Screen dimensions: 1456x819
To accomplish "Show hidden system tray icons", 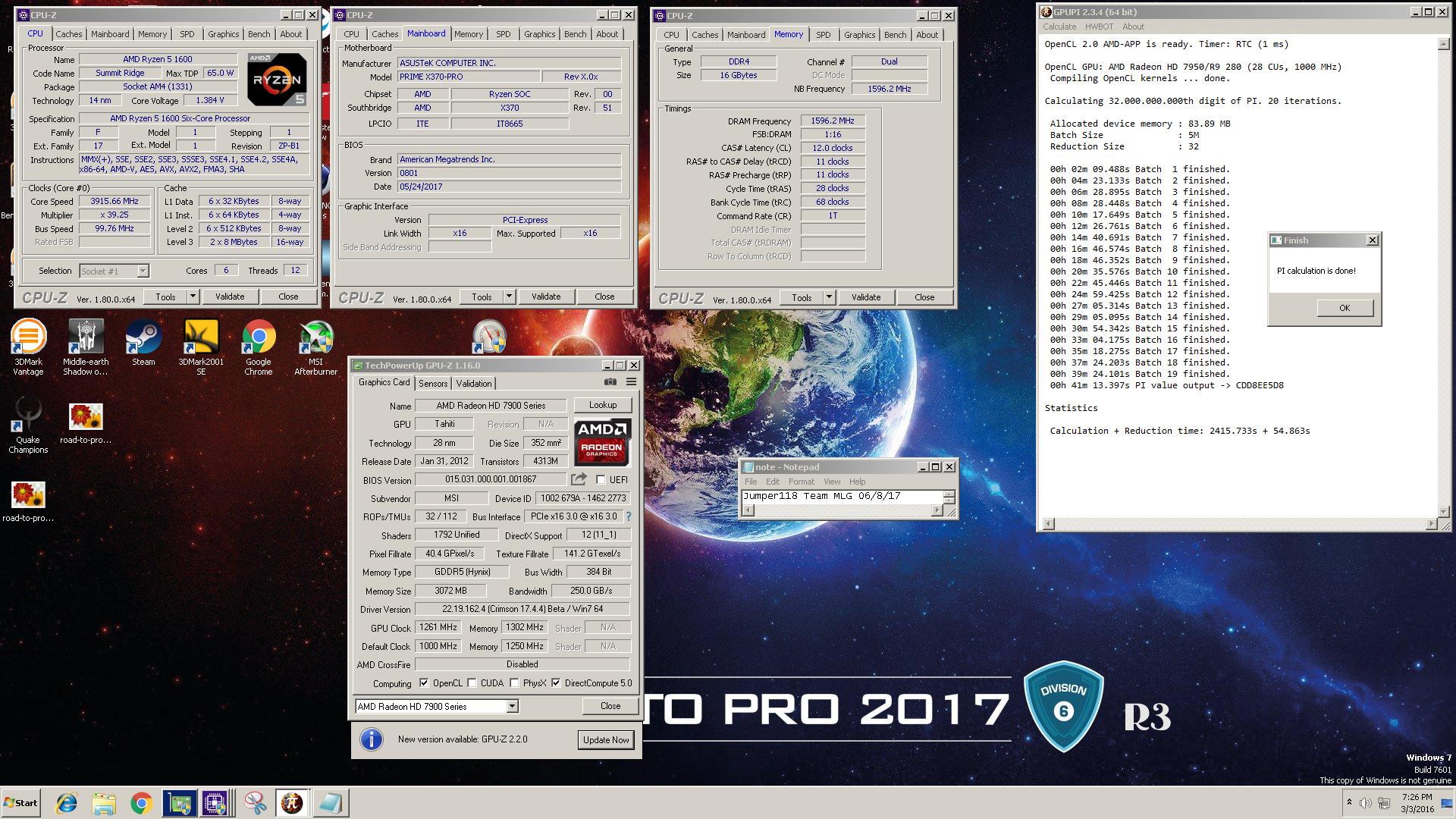I will (x=1349, y=802).
